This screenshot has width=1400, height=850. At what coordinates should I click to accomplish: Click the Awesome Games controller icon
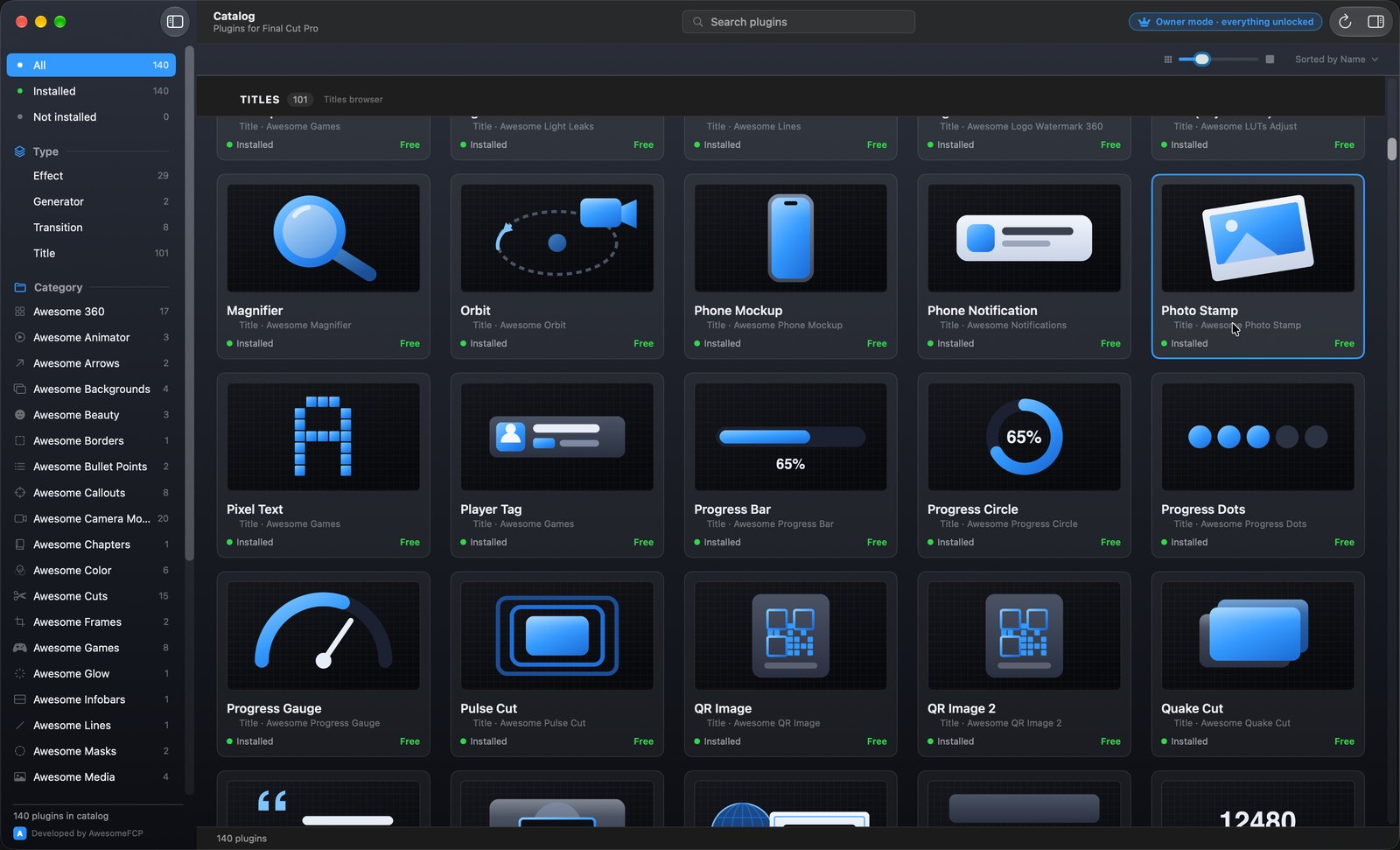coord(20,648)
